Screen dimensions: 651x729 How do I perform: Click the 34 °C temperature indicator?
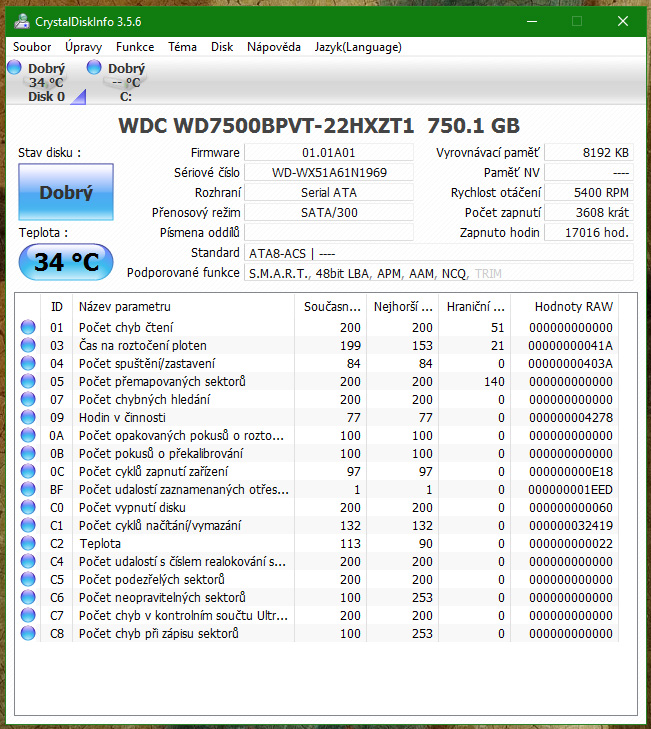click(66, 262)
